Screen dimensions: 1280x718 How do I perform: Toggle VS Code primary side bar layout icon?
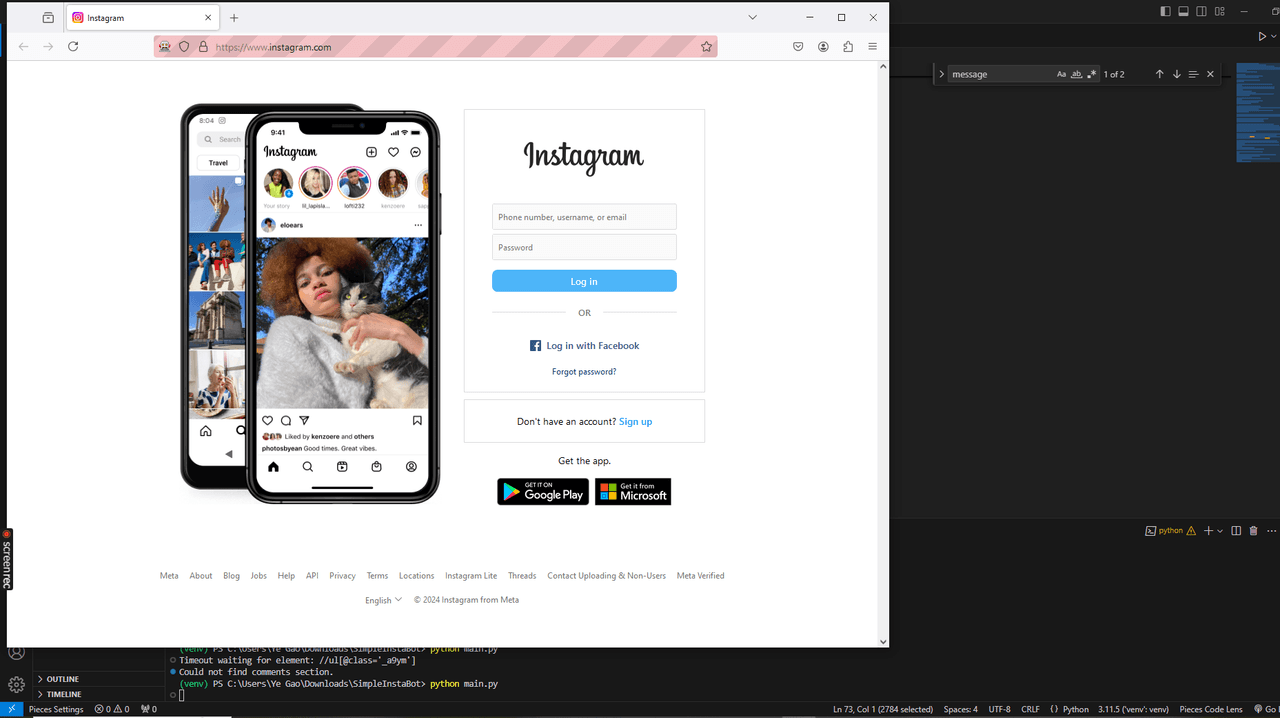click(x=1165, y=11)
